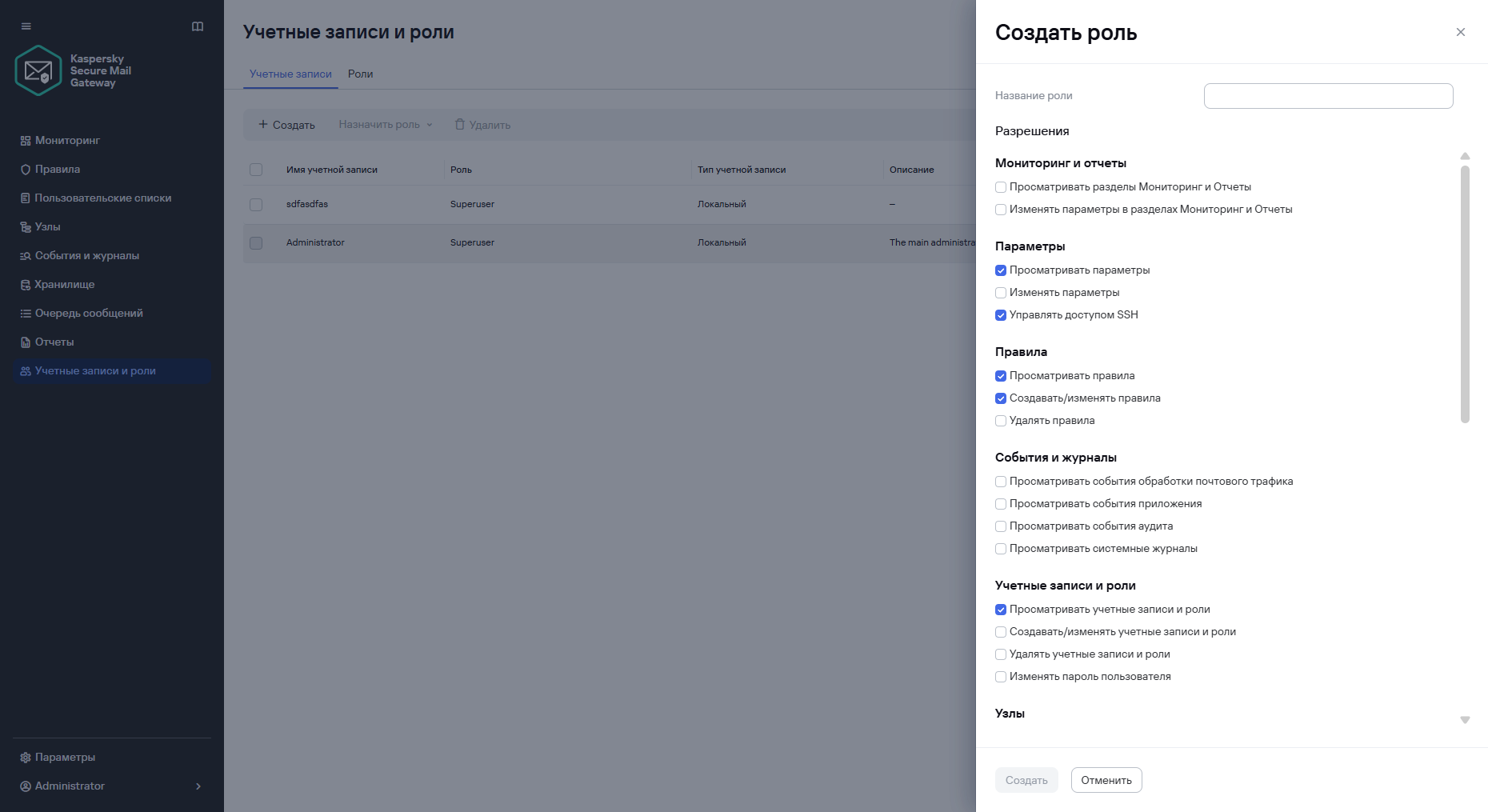Screen dimensions: 1488x812
Task: Open Узлы nodes icon
Action: pyautogui.click(x=26, y=227)
